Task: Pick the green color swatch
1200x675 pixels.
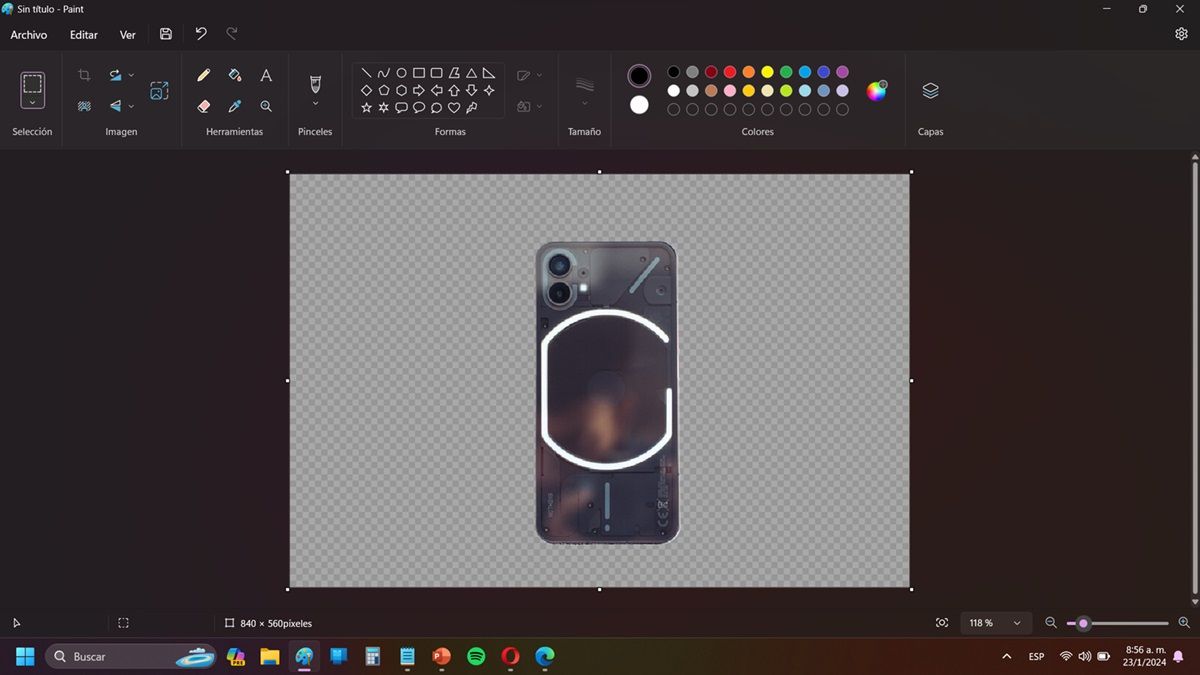Action: [786, 72]
